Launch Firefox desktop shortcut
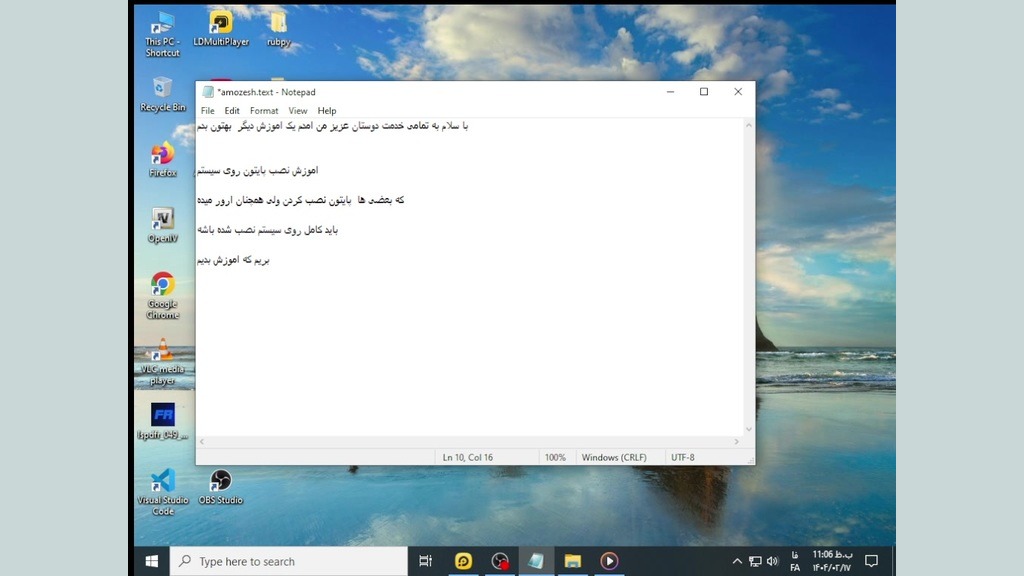This screenshot has width=1024, height=576. [163, 161]
